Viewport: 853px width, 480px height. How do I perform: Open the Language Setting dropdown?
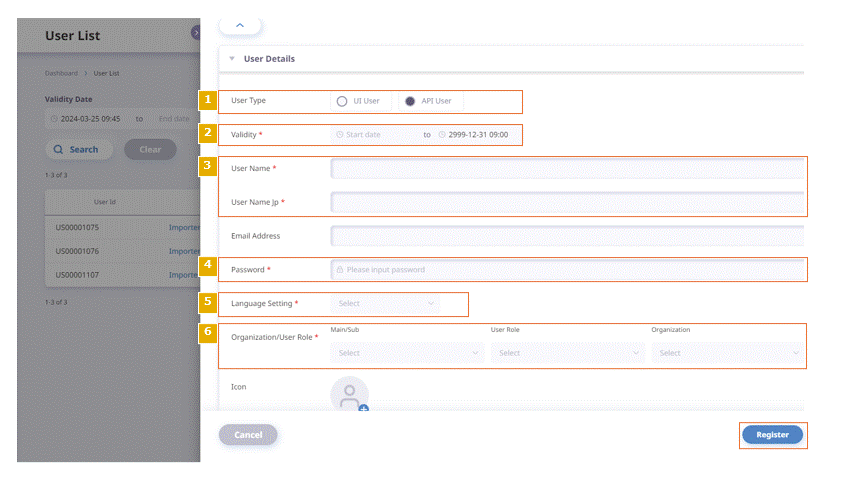tap(385, 303)
